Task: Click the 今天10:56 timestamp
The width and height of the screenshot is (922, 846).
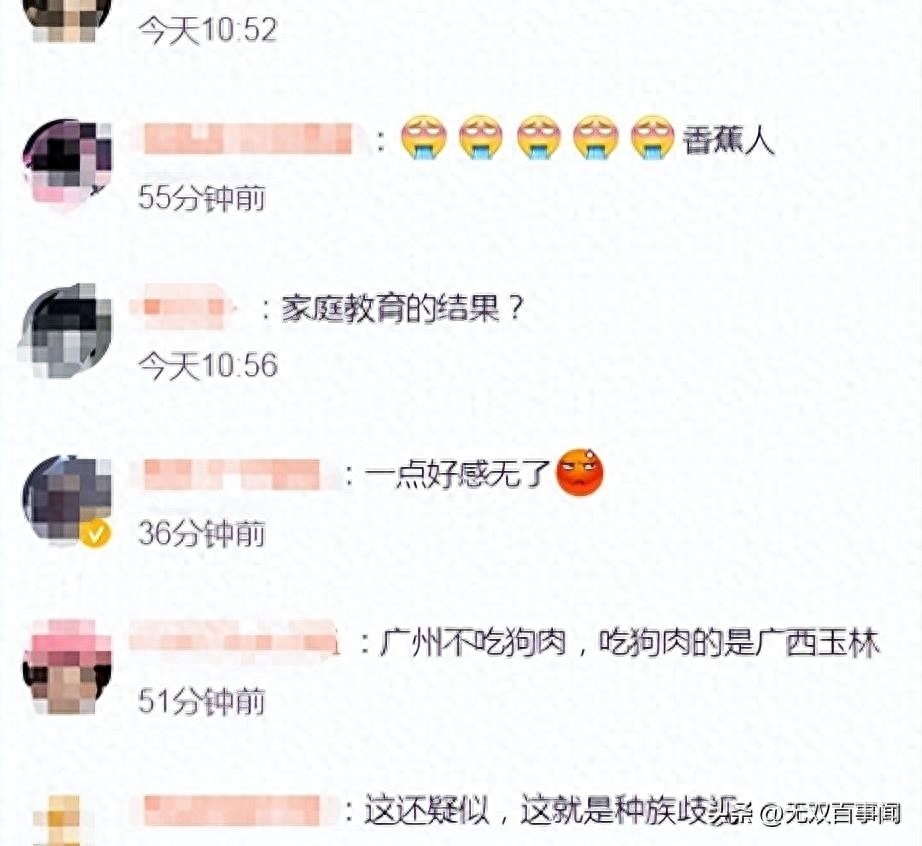Action: coord(208,365)
